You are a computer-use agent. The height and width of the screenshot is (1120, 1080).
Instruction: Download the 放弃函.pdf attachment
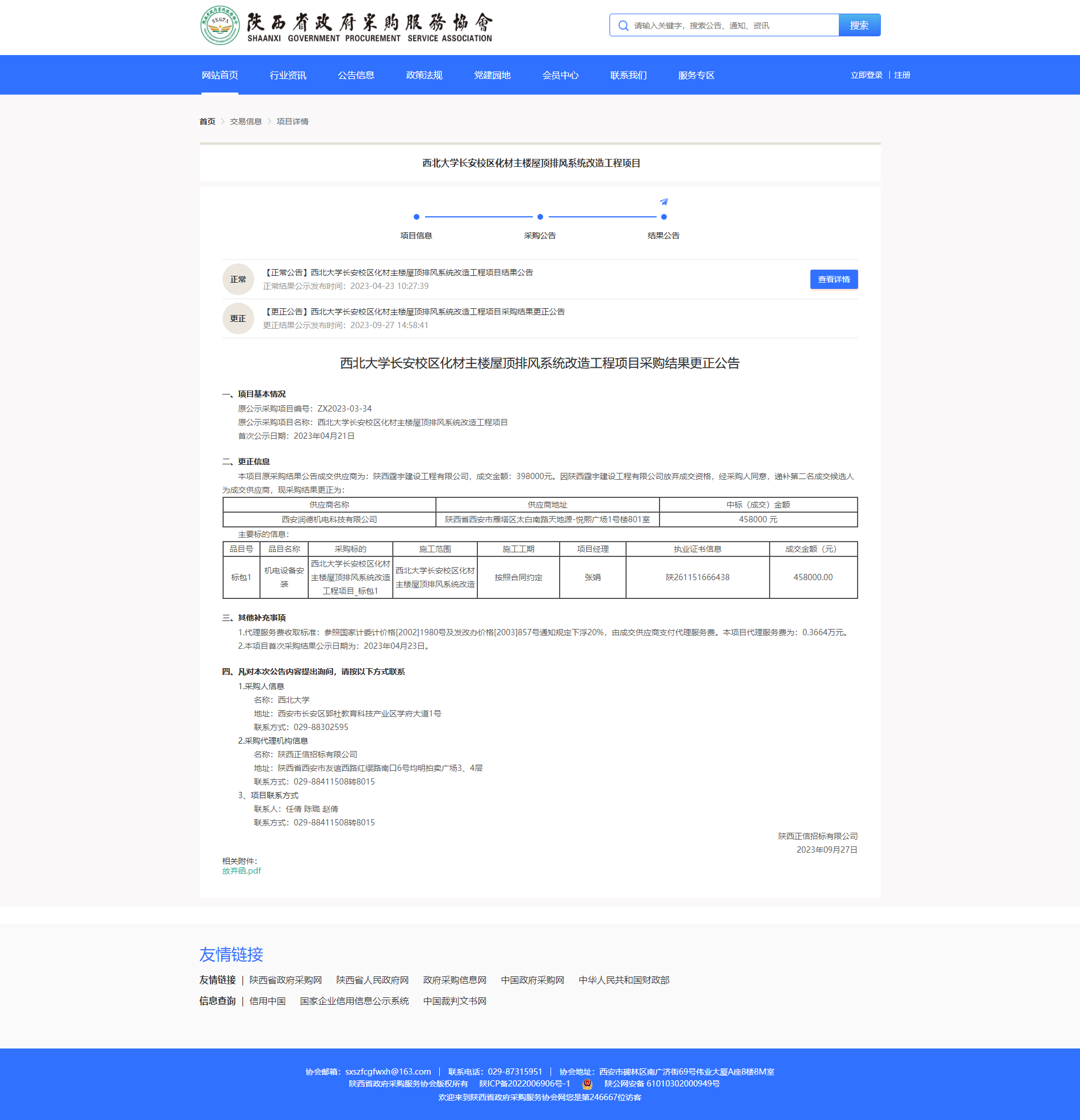tap(241, 871)
